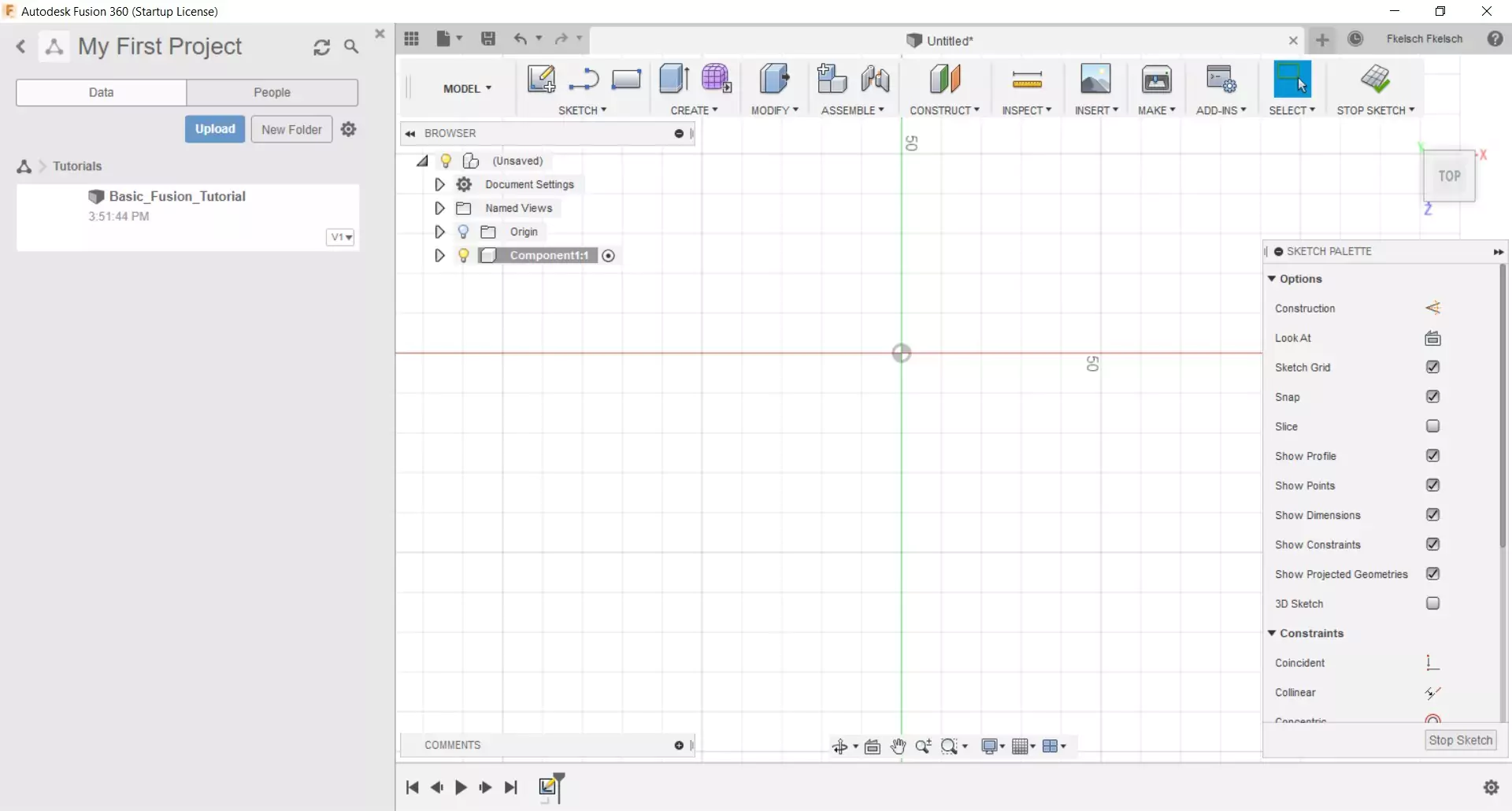This screenshot has height=811, width=1512.
Task: Click the Redo arrow
Action: pos(561,39)
